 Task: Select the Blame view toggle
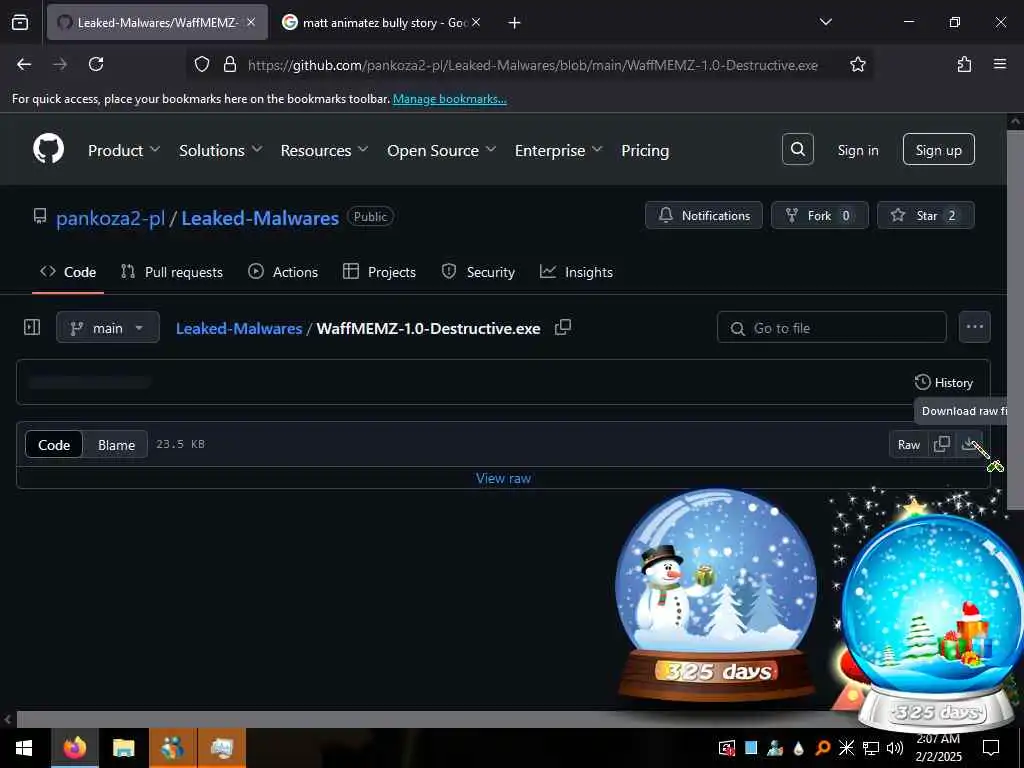[x=116, y=445]
